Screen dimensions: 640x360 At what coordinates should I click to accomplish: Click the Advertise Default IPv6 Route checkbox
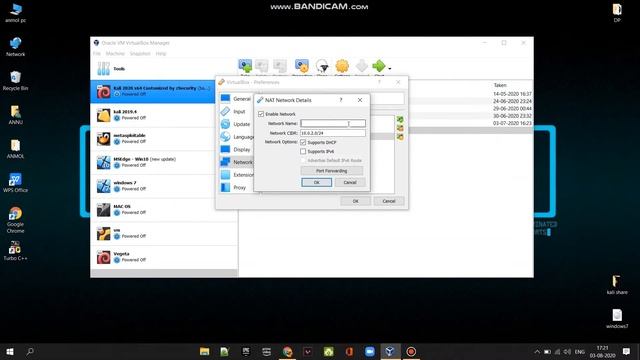(x=303, y=160)
